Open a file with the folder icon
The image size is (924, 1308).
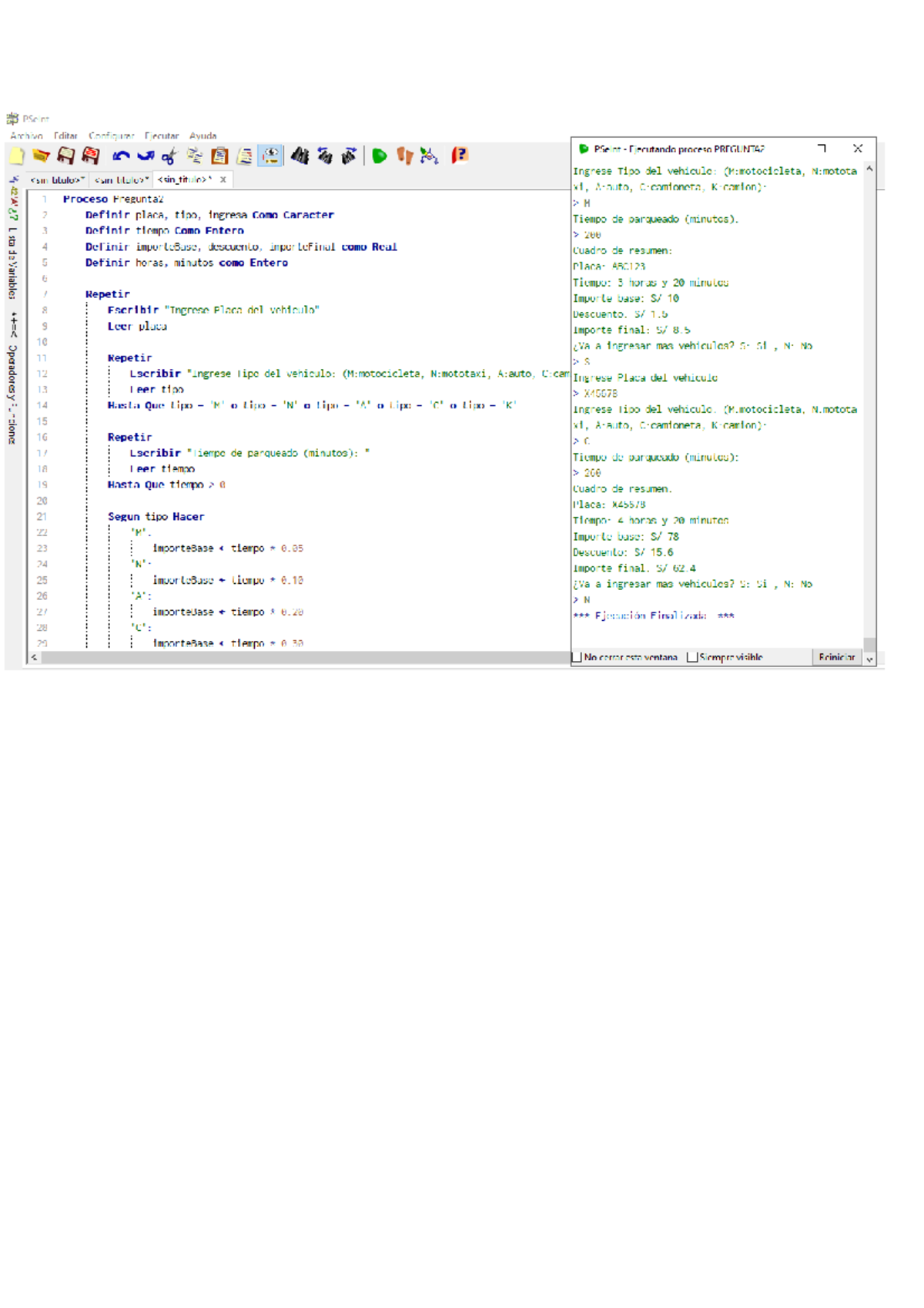tap(41, 156)
